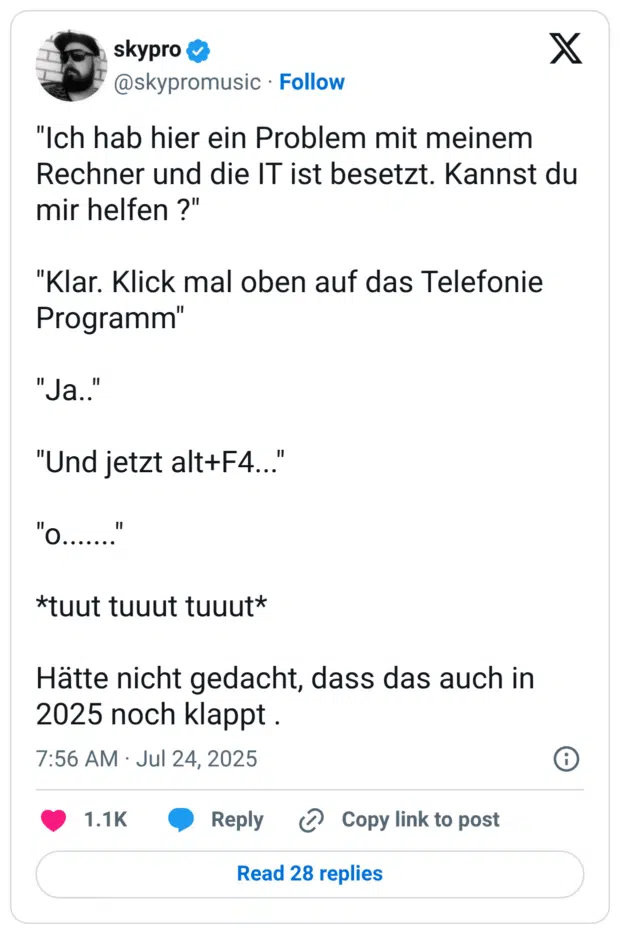Click the Read 28 replies button
This screenshot has height=934, width=620.
[309, 874]
